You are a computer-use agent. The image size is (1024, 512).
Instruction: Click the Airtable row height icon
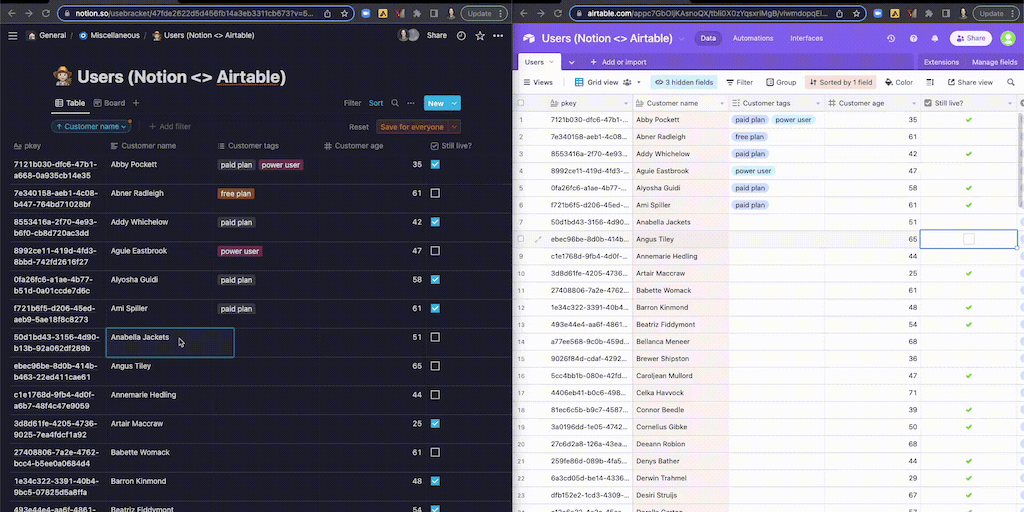tap(930, 82)
